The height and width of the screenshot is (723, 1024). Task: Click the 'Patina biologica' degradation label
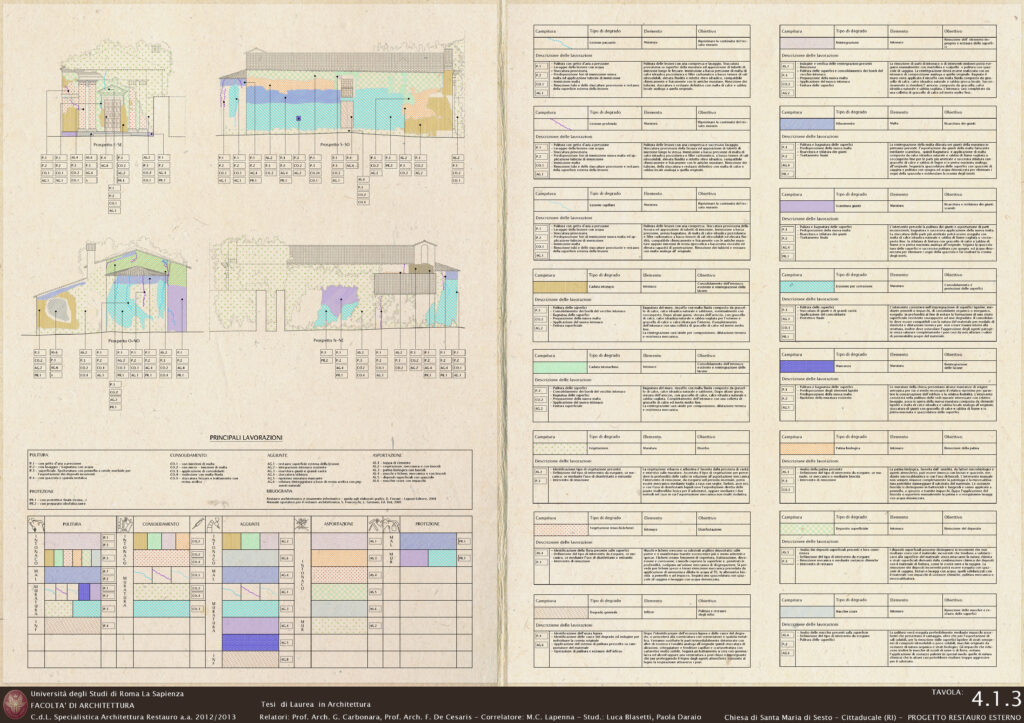pos(848,449)
